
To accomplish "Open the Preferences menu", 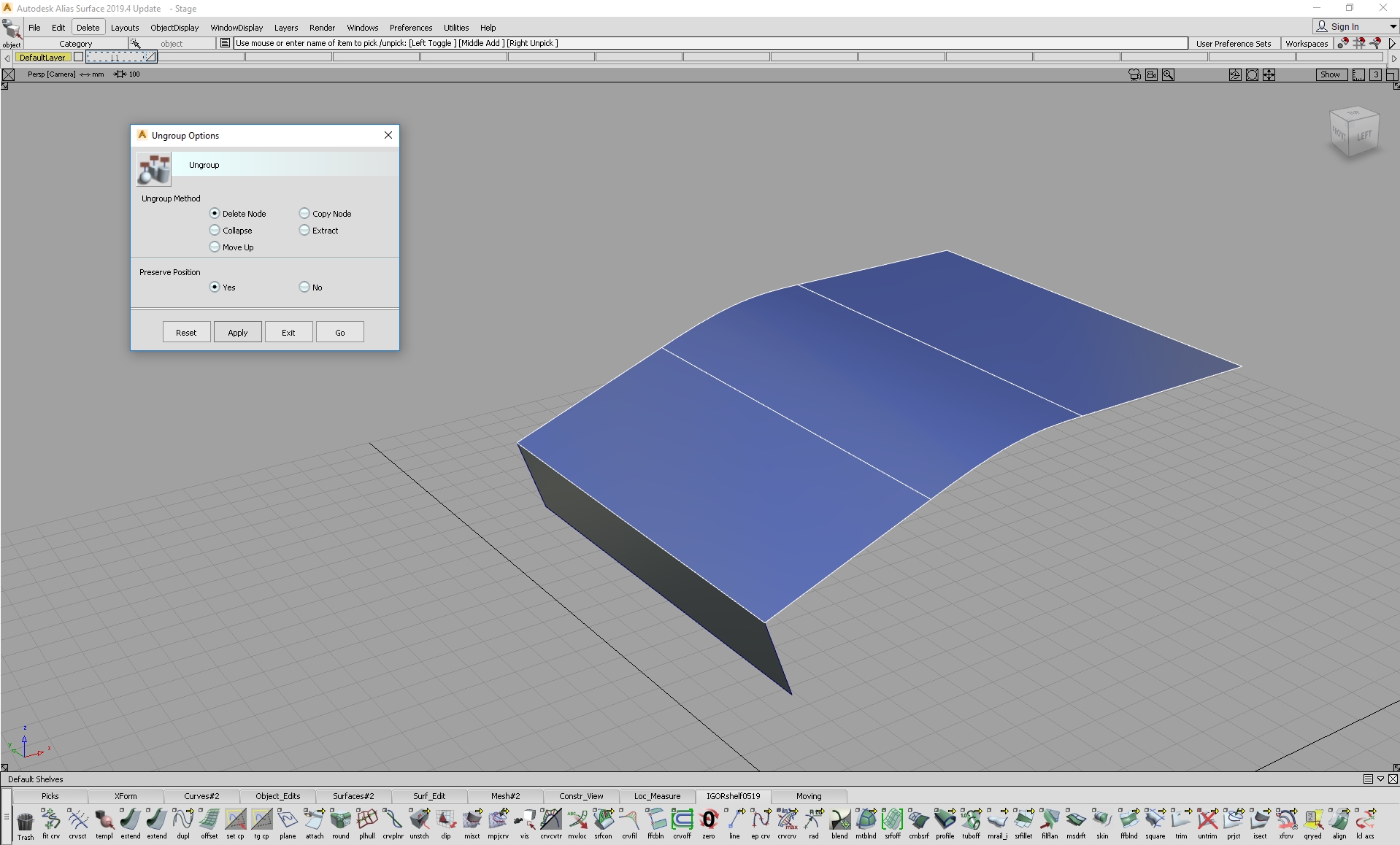I will pyautogui.click(x=410, y=27).
